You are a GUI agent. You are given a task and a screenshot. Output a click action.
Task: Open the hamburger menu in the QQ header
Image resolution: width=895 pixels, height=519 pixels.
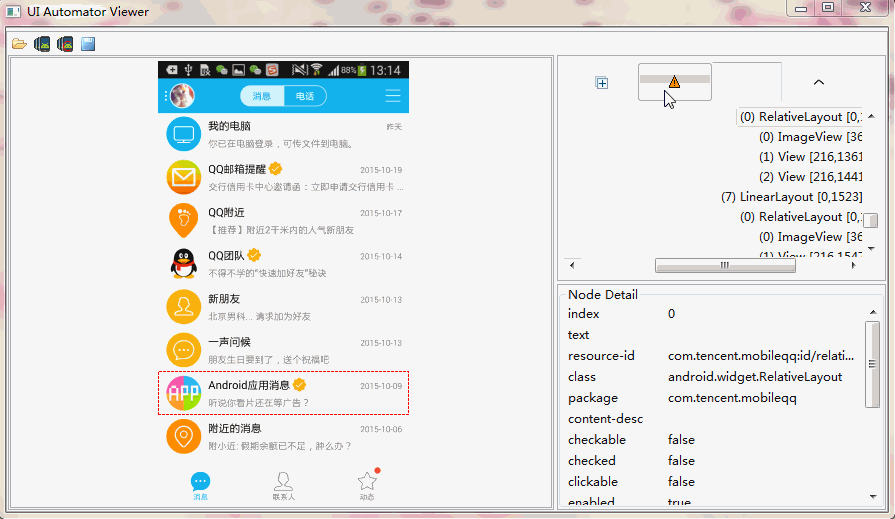(x=393, y=95)
